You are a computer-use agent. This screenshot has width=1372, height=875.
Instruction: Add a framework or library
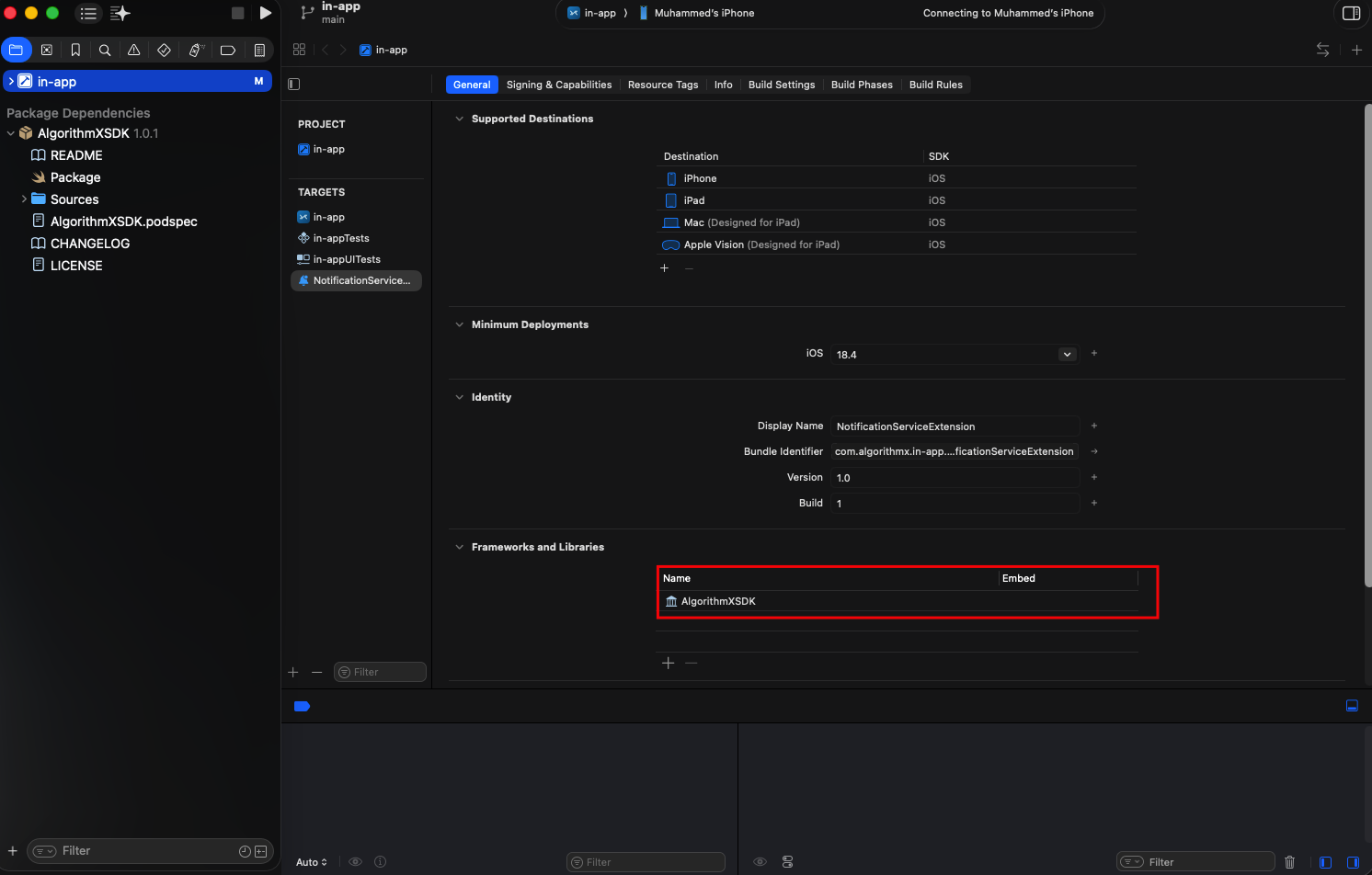[x=669, y=663]
